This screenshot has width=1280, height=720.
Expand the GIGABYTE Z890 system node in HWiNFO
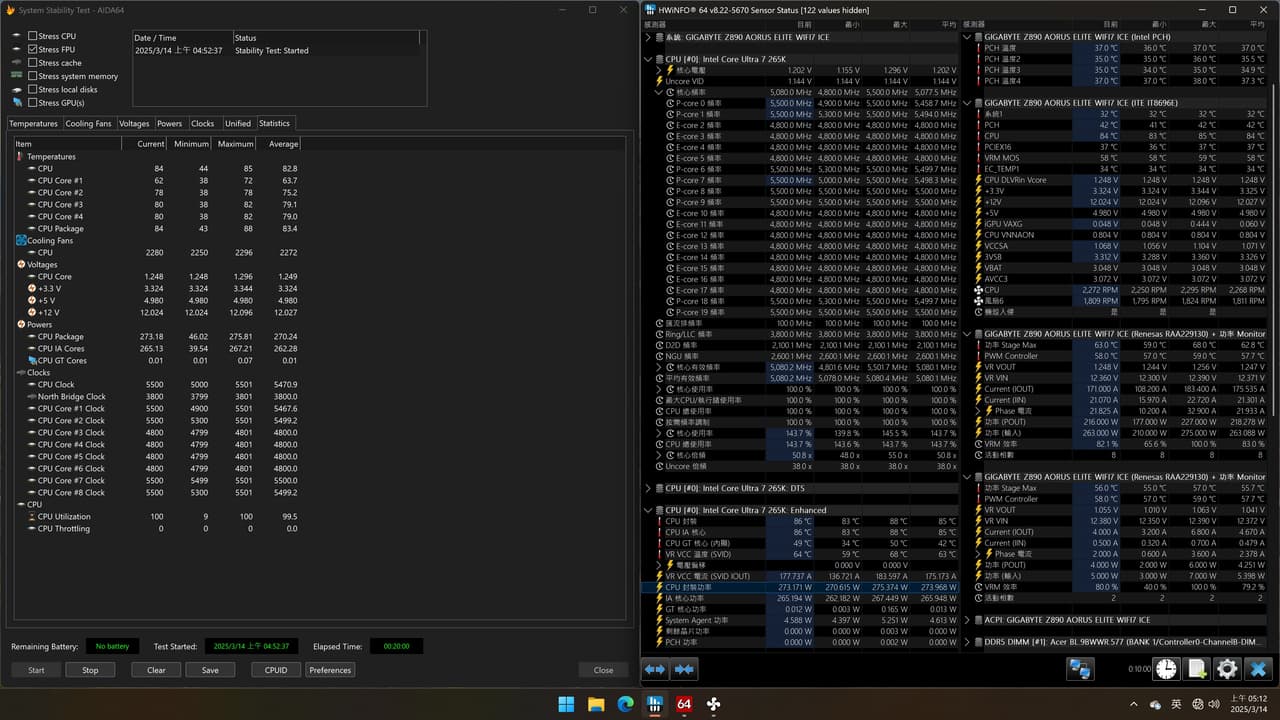649,37
